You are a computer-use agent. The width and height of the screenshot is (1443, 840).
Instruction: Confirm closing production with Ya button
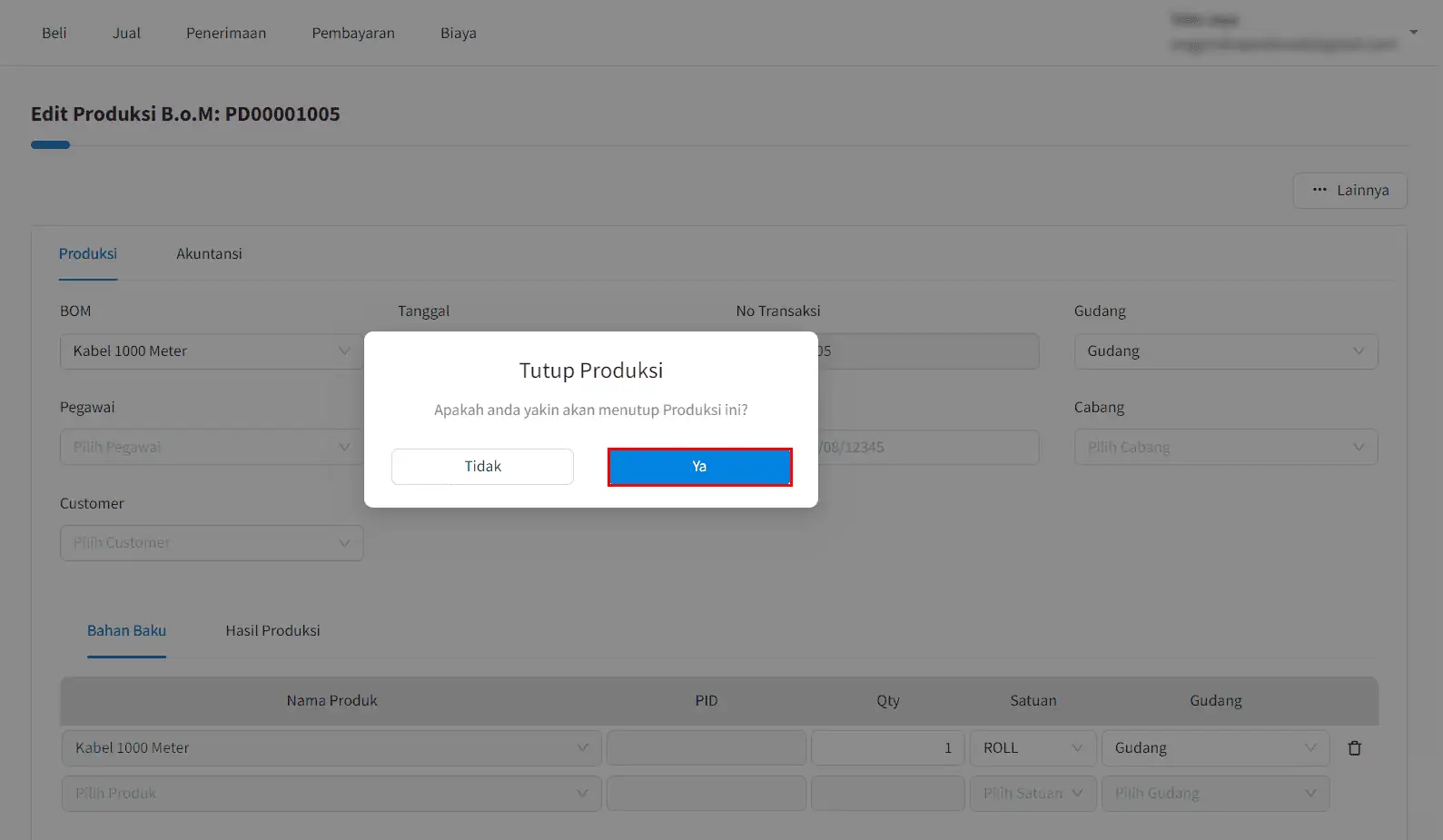(x=699, y=467)
